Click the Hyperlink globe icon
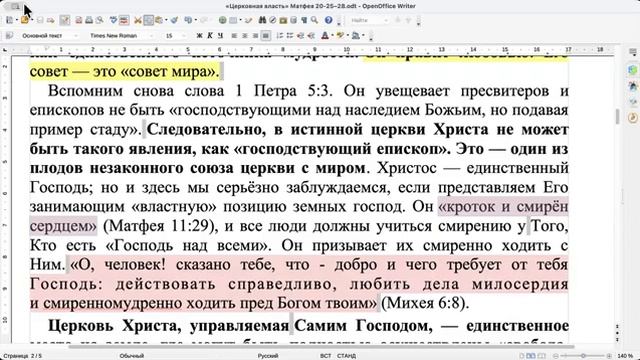640x360 pixels. pyautogui.click(x=222, y=20)
